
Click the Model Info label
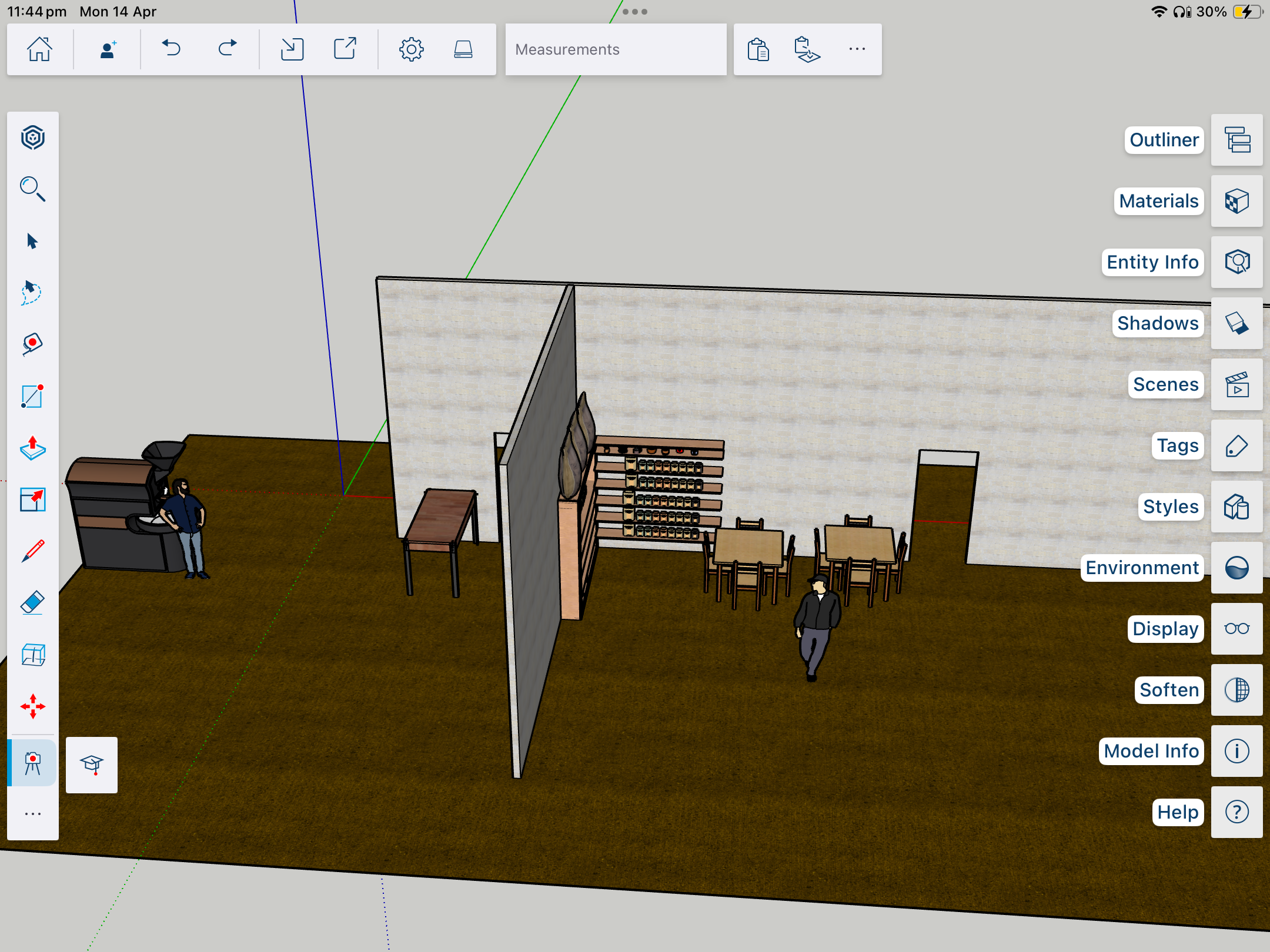click(x=1151, y=751)
